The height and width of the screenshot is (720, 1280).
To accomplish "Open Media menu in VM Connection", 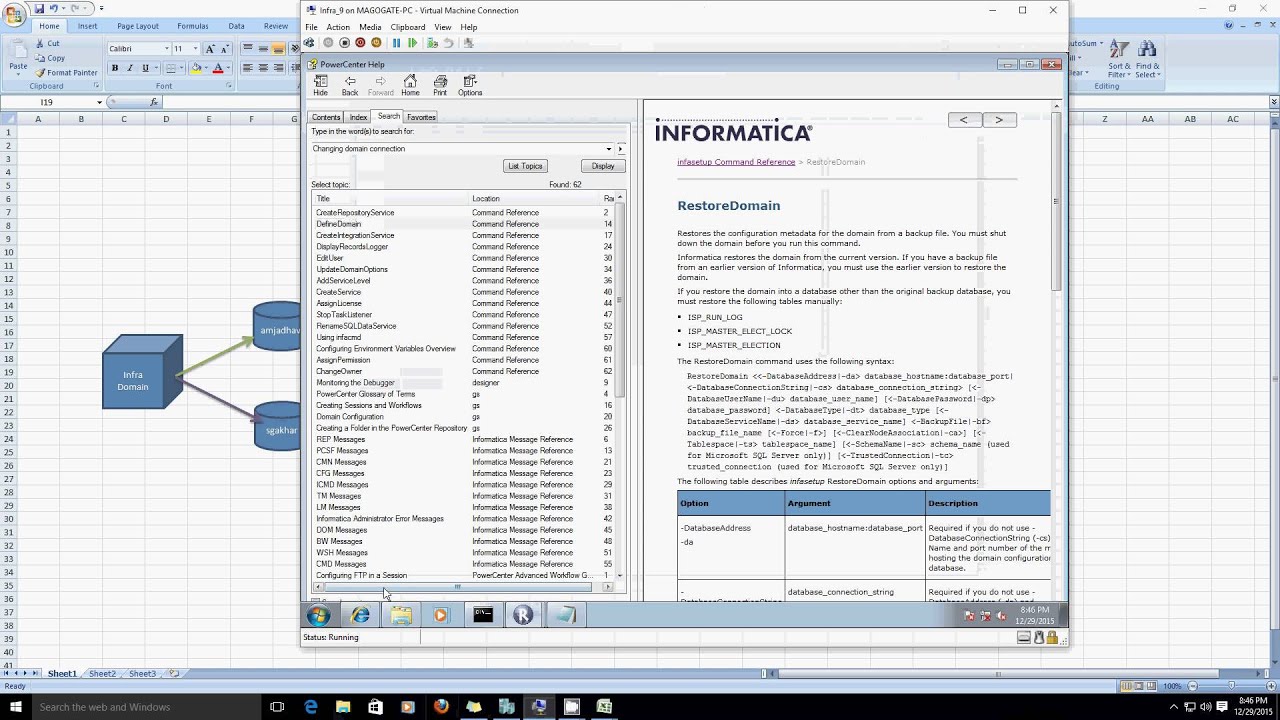I will coord(370,27).
